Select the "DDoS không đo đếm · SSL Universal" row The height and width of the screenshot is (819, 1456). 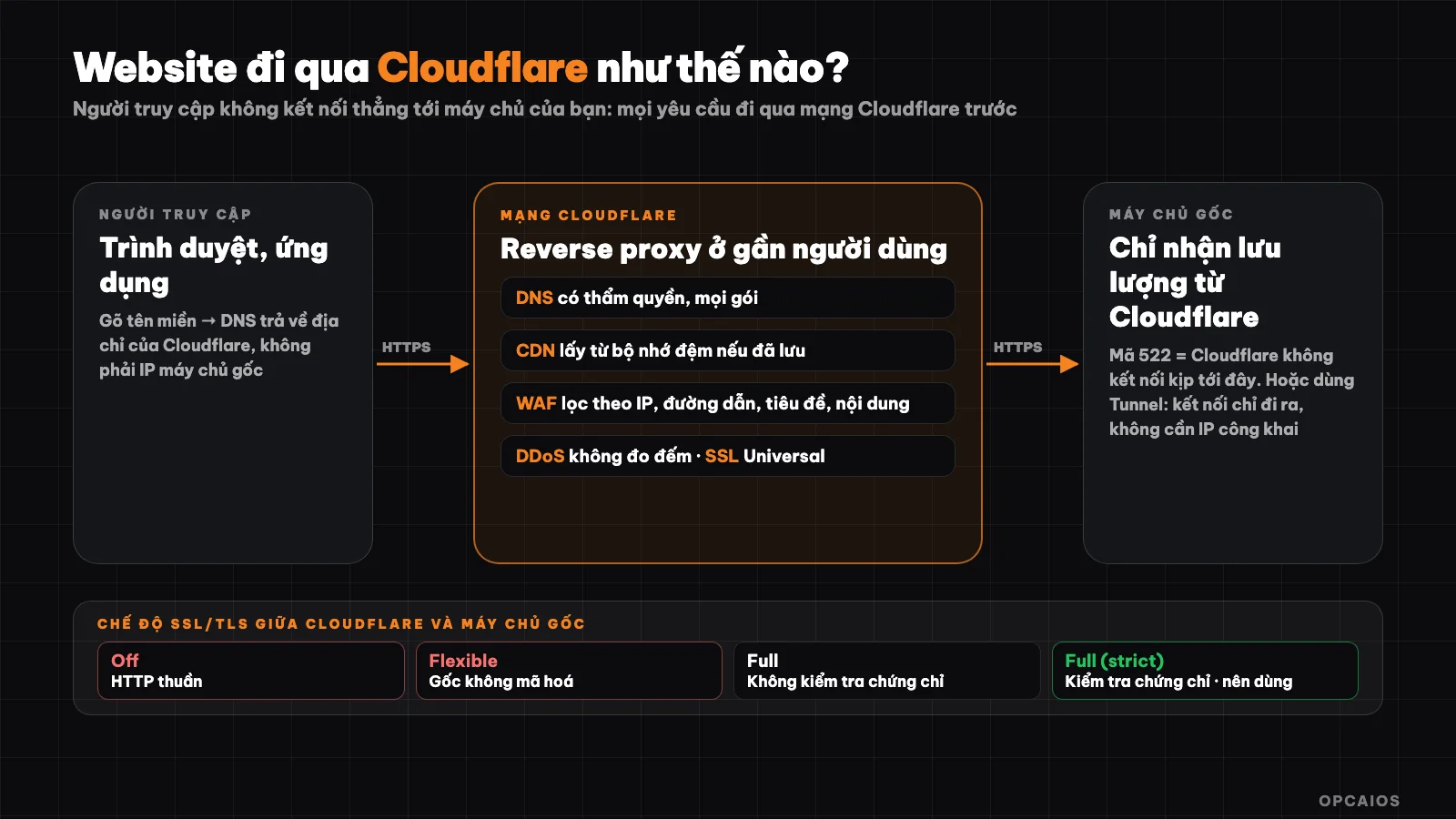tap(727, 456)
